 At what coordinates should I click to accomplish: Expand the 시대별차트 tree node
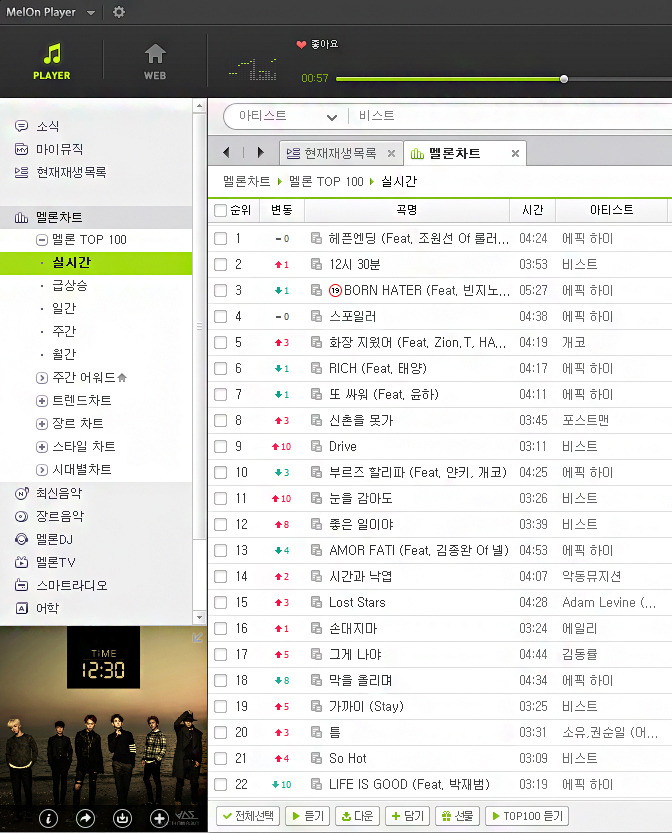pos(41,470)
